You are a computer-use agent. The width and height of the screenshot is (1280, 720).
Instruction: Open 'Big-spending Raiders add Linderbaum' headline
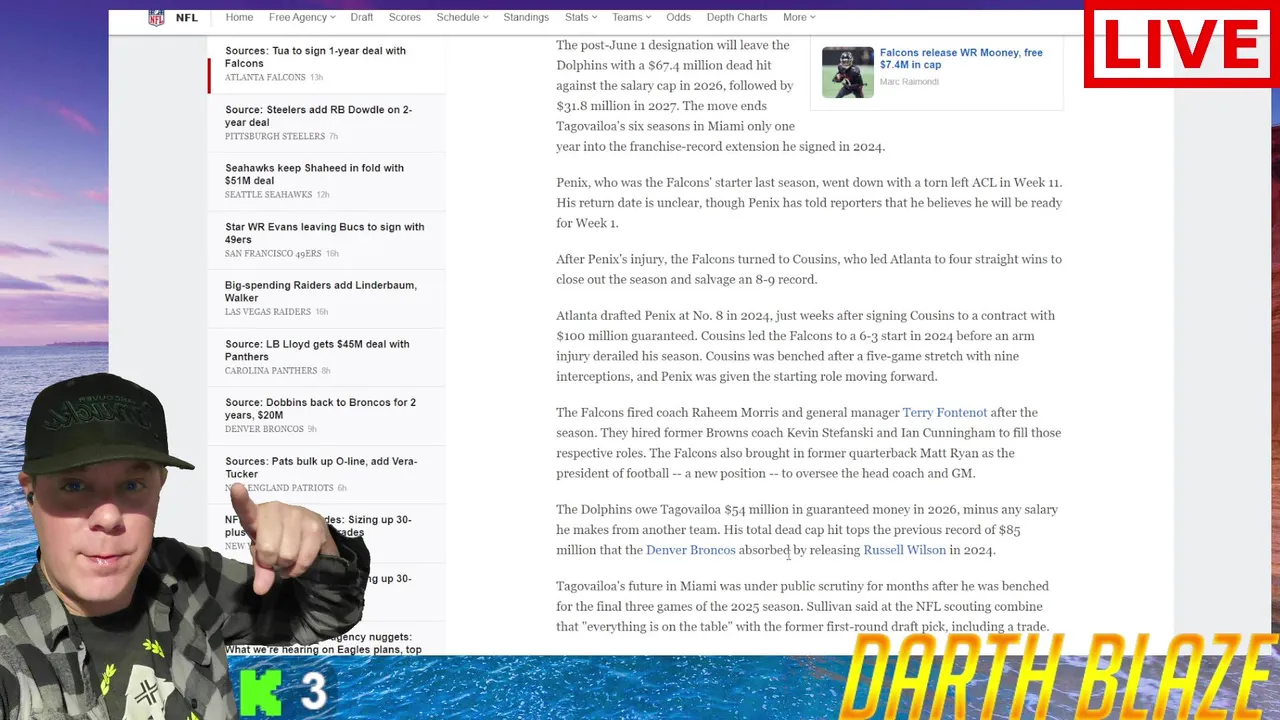pos(321,291)
